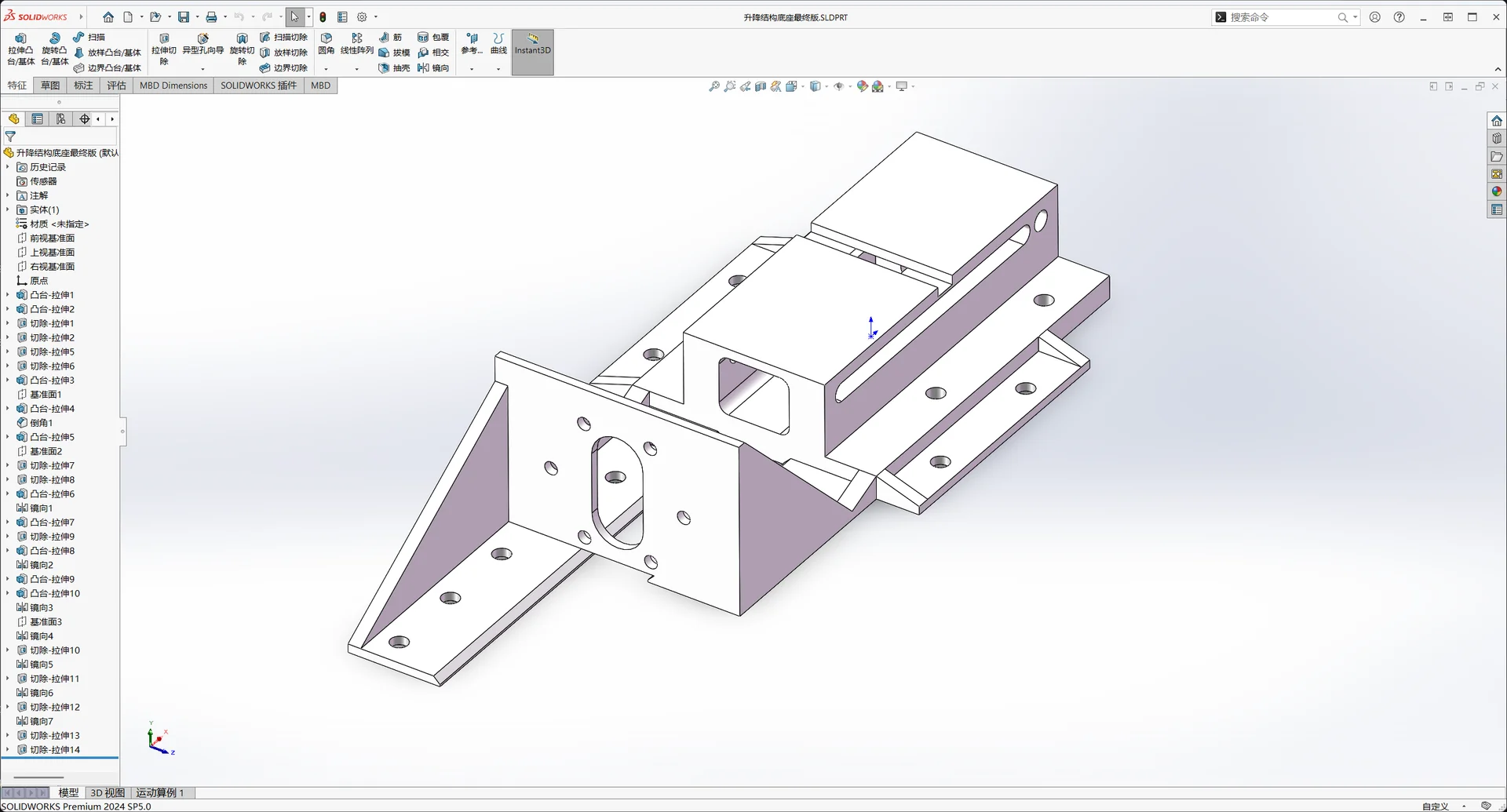Open the 运动算例 1 bottom tab
The height and width of the screenshot is (812, 1507).
click(159, 792)
